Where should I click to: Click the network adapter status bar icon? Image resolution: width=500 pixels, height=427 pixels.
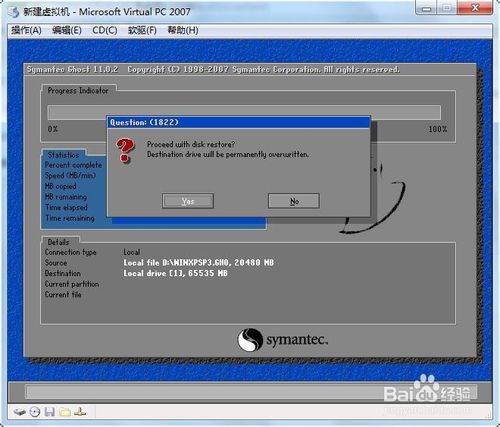coord(80,412)
